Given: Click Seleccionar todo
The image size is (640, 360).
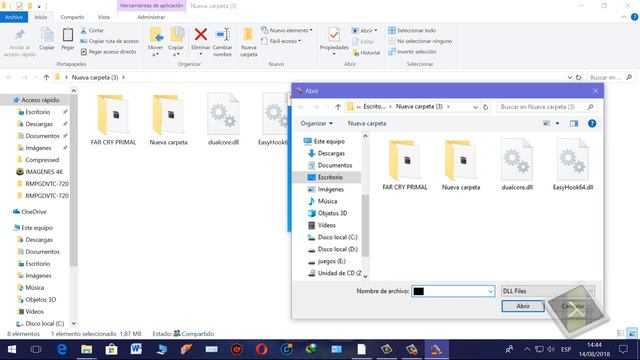Looking at the screenshot, I should [412, 31].
